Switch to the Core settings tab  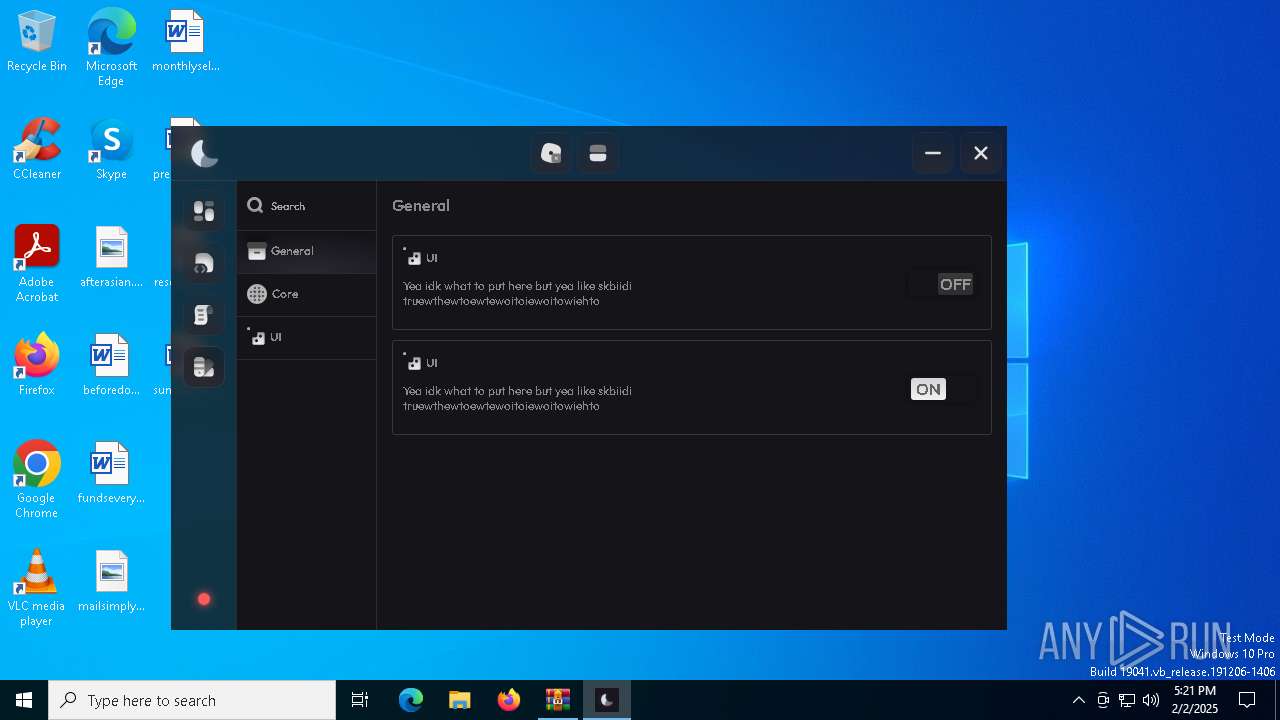[x=307, y=294]
